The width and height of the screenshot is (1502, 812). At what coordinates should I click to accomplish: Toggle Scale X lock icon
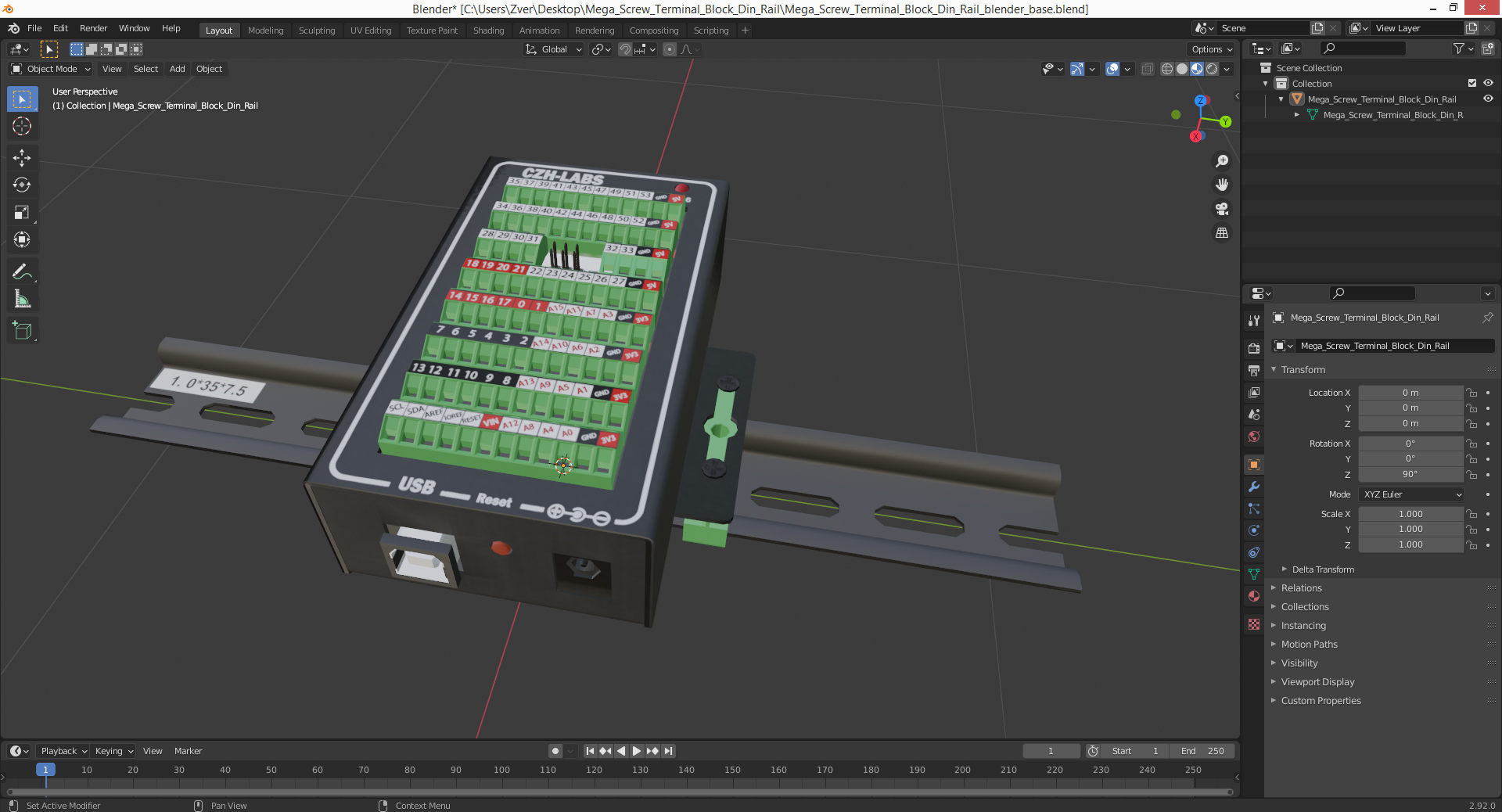[1471, 514]
